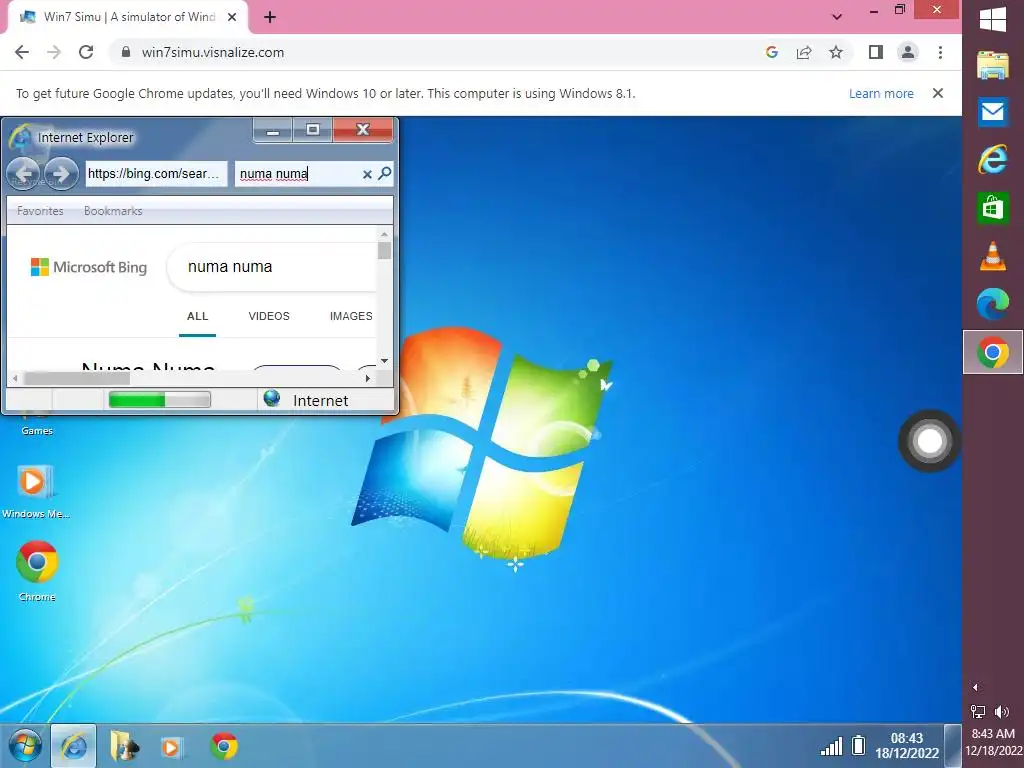Click the 8:43 AM host system clock
The image size is (1024, 768).
[x=993, y=742]
